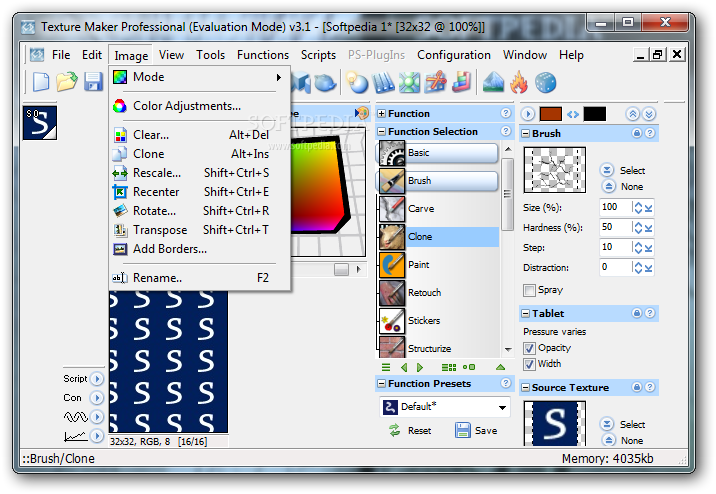Choose Rename.. from Image menu
This screenshot has width=716, height=494.
(x=200, y=278)
